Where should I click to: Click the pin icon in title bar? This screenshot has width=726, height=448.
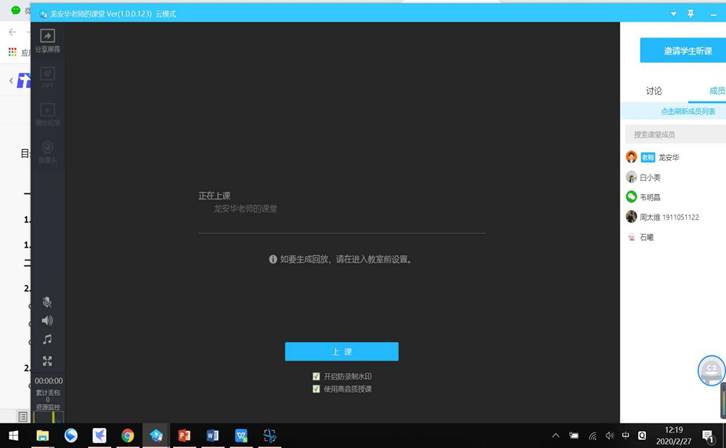tap(690, 14)
